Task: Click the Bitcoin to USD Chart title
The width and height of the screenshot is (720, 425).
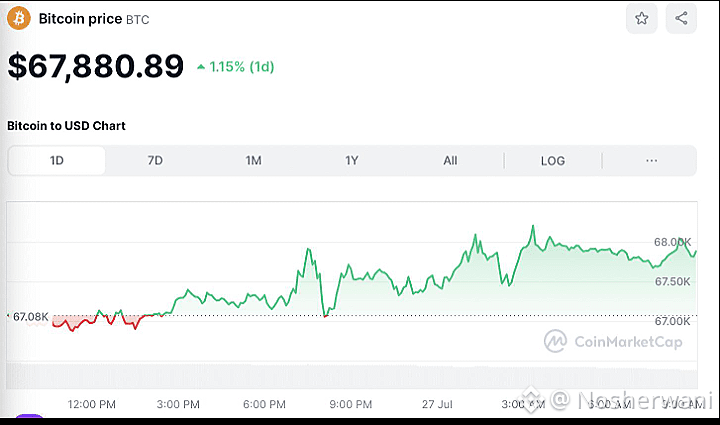Action: pyautogui.click(x=66, y=126)
